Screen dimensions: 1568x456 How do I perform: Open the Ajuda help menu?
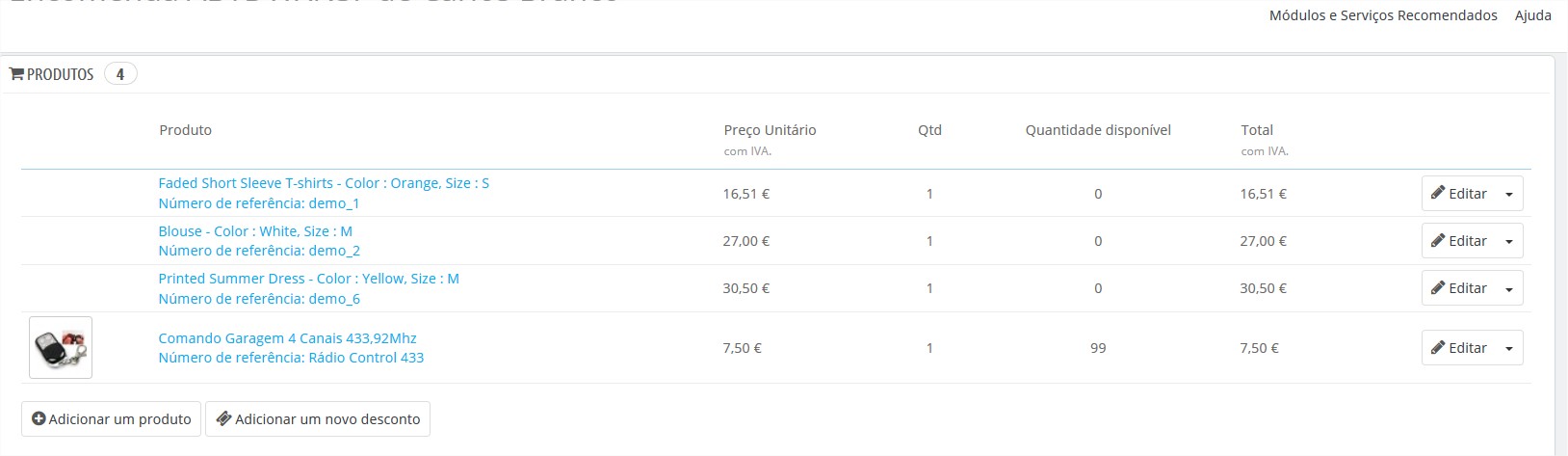[x=1533, y=15]
